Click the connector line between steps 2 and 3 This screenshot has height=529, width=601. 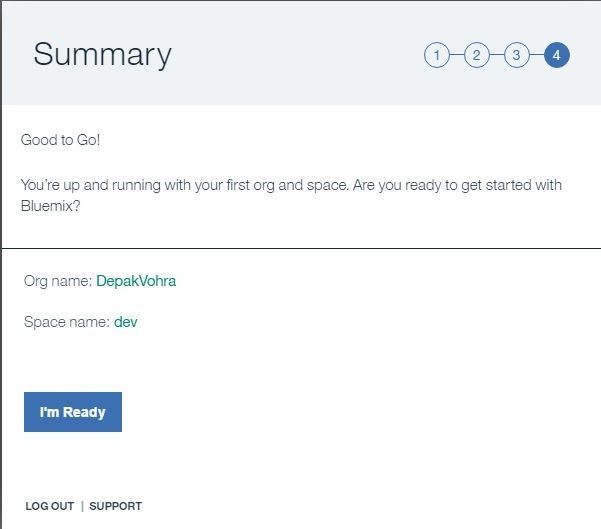[x=496, y=55]
